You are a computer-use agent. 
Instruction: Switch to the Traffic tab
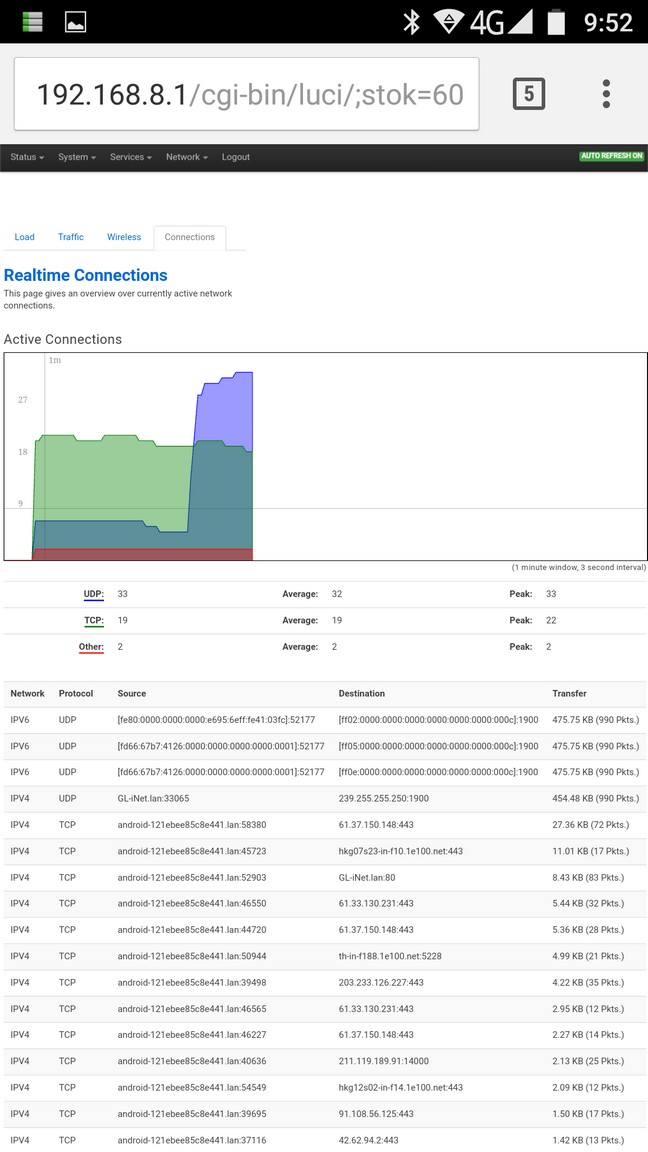[71, 237]
